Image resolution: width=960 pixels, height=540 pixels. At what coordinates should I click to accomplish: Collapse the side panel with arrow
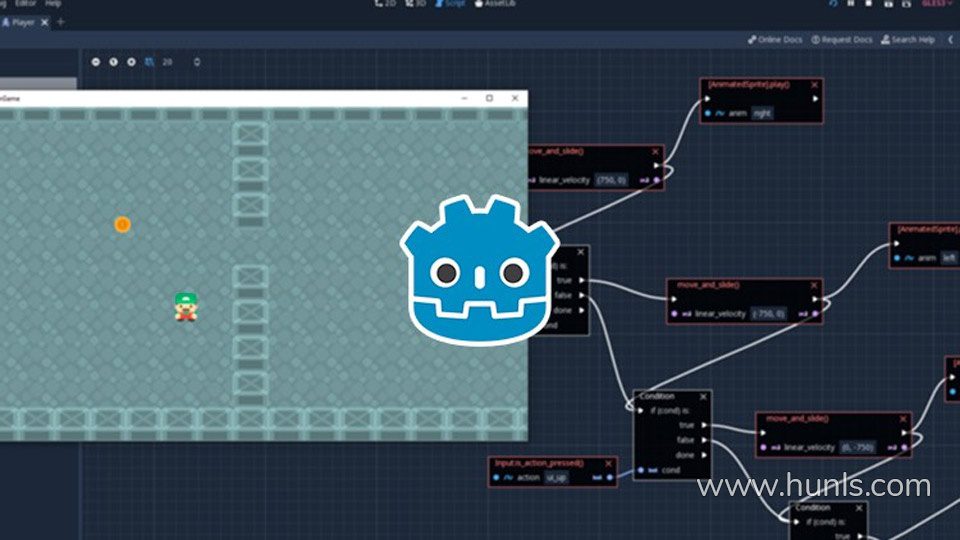951,40
